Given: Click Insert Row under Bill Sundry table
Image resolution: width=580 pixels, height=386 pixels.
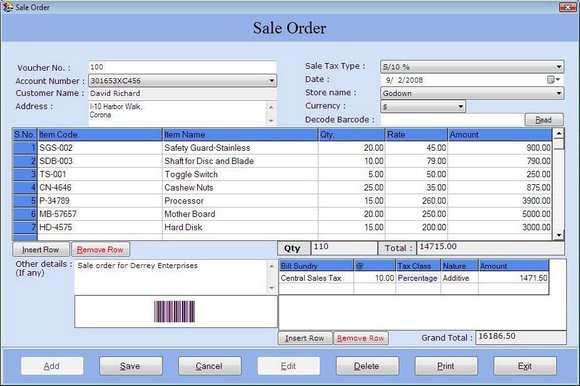Looking at the screenshot, I should pyautogui.click(x=305, y=338).
